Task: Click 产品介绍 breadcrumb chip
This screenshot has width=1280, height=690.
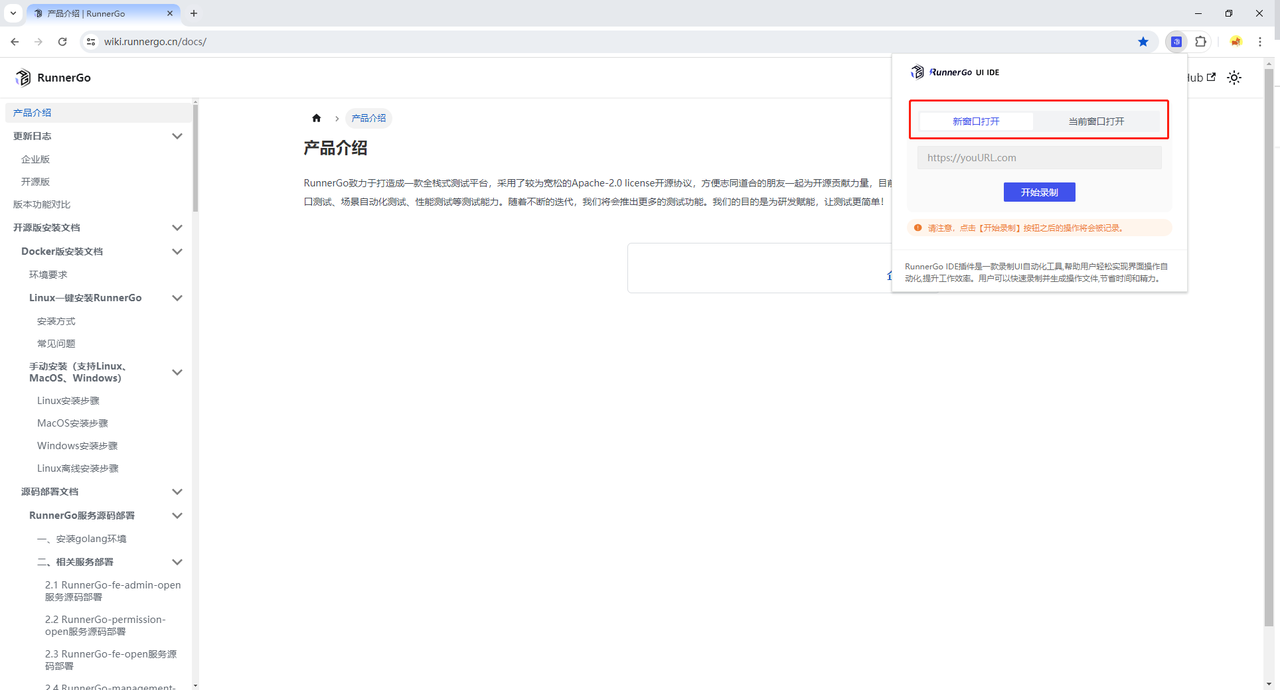Action: pos(369,118)
